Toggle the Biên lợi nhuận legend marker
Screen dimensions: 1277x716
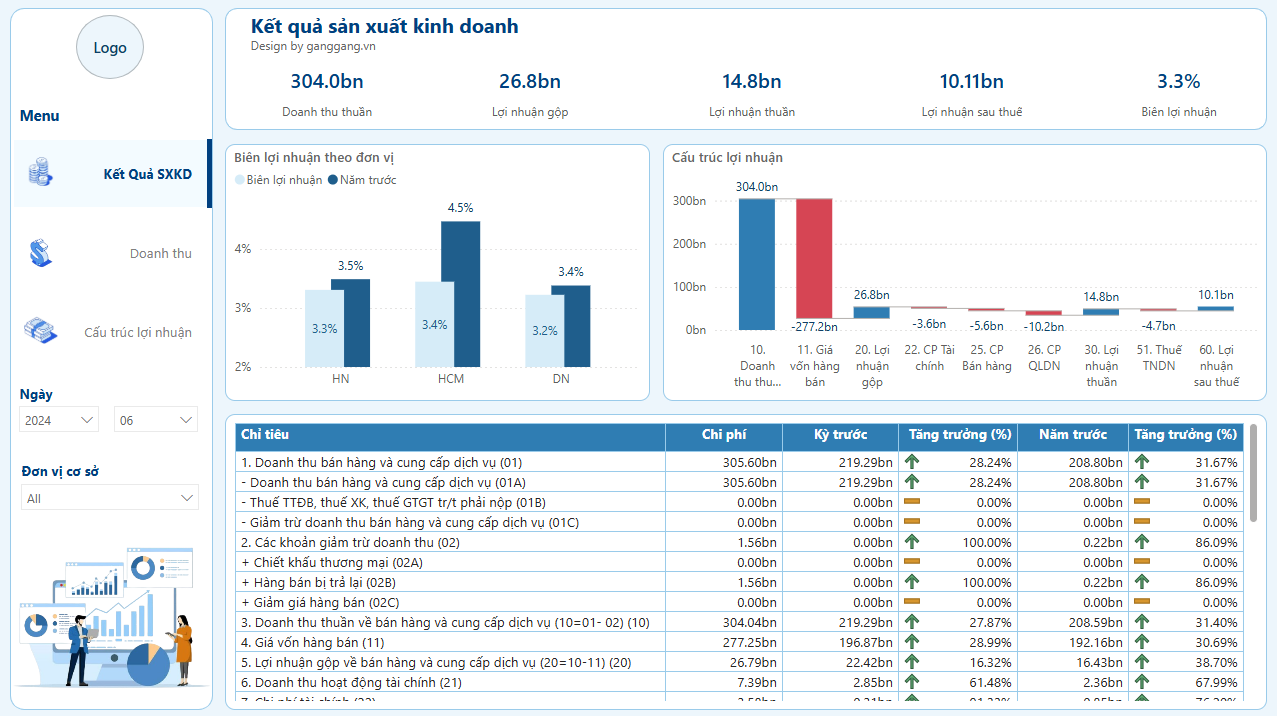(240, 180)
